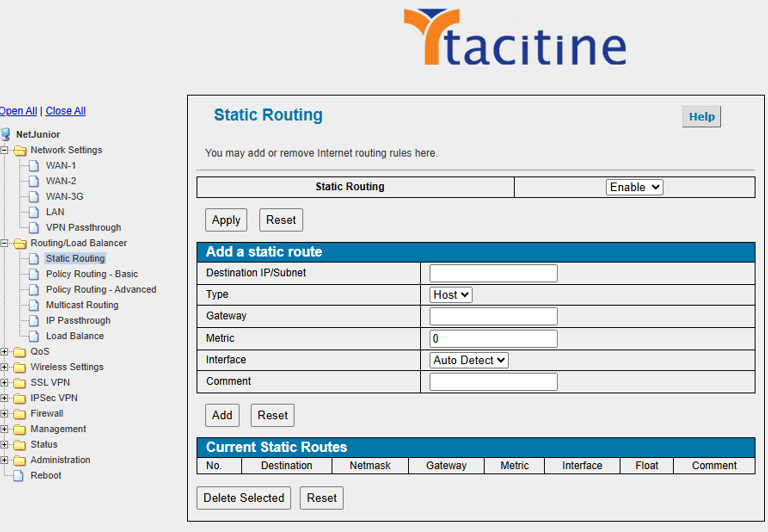The image size is (768, 532).
Task: Click the Network Settings folder icon
Action: pos(20,150)
